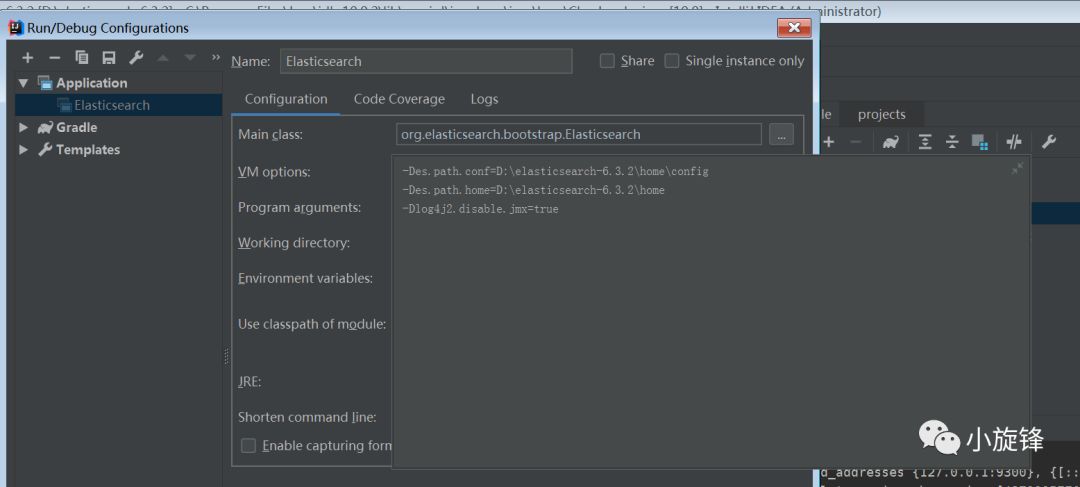The image size is (1080, 487).
Task: Detach Gradle project with minus in Gradle panel
Action: [x=856, y=142]
